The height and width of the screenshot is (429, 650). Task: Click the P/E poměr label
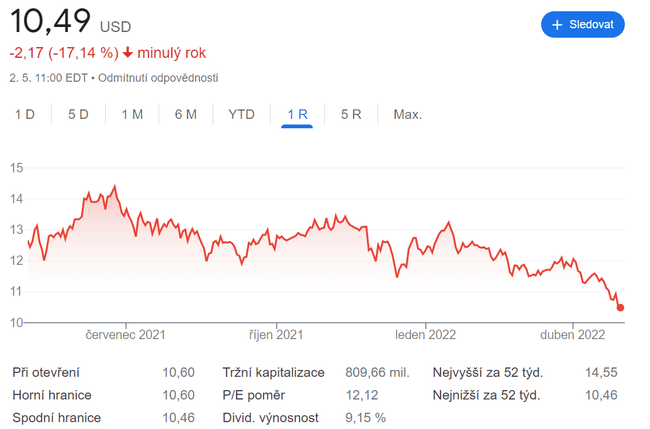click(256, 395)
